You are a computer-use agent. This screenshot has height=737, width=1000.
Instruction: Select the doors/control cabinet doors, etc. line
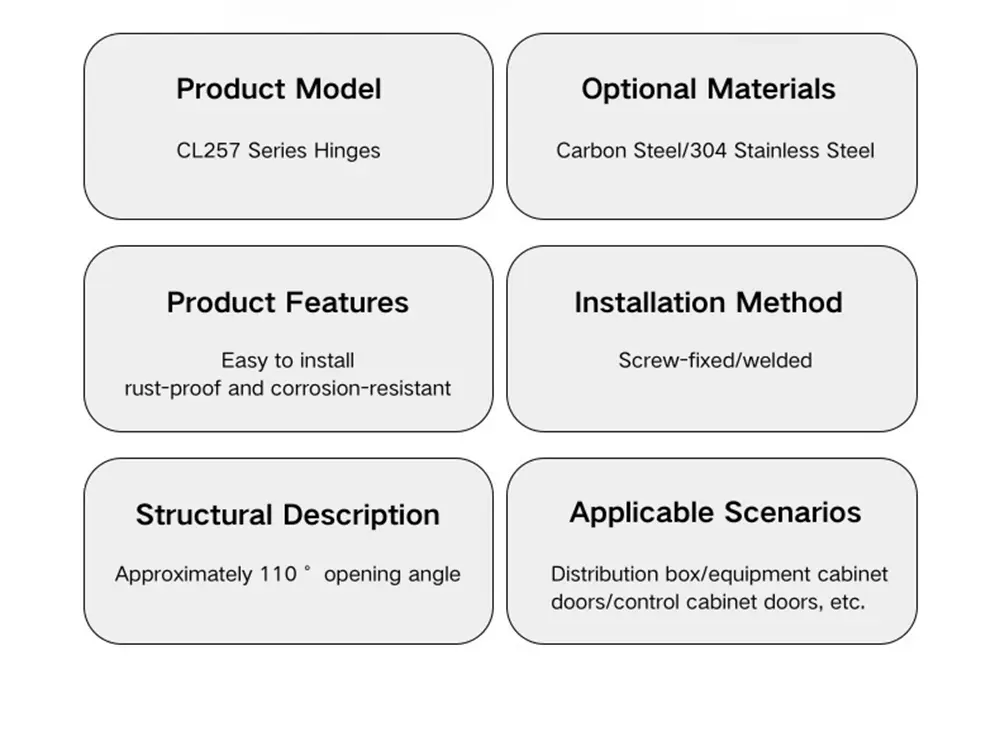pyautogui.click(x=708, y=602)
